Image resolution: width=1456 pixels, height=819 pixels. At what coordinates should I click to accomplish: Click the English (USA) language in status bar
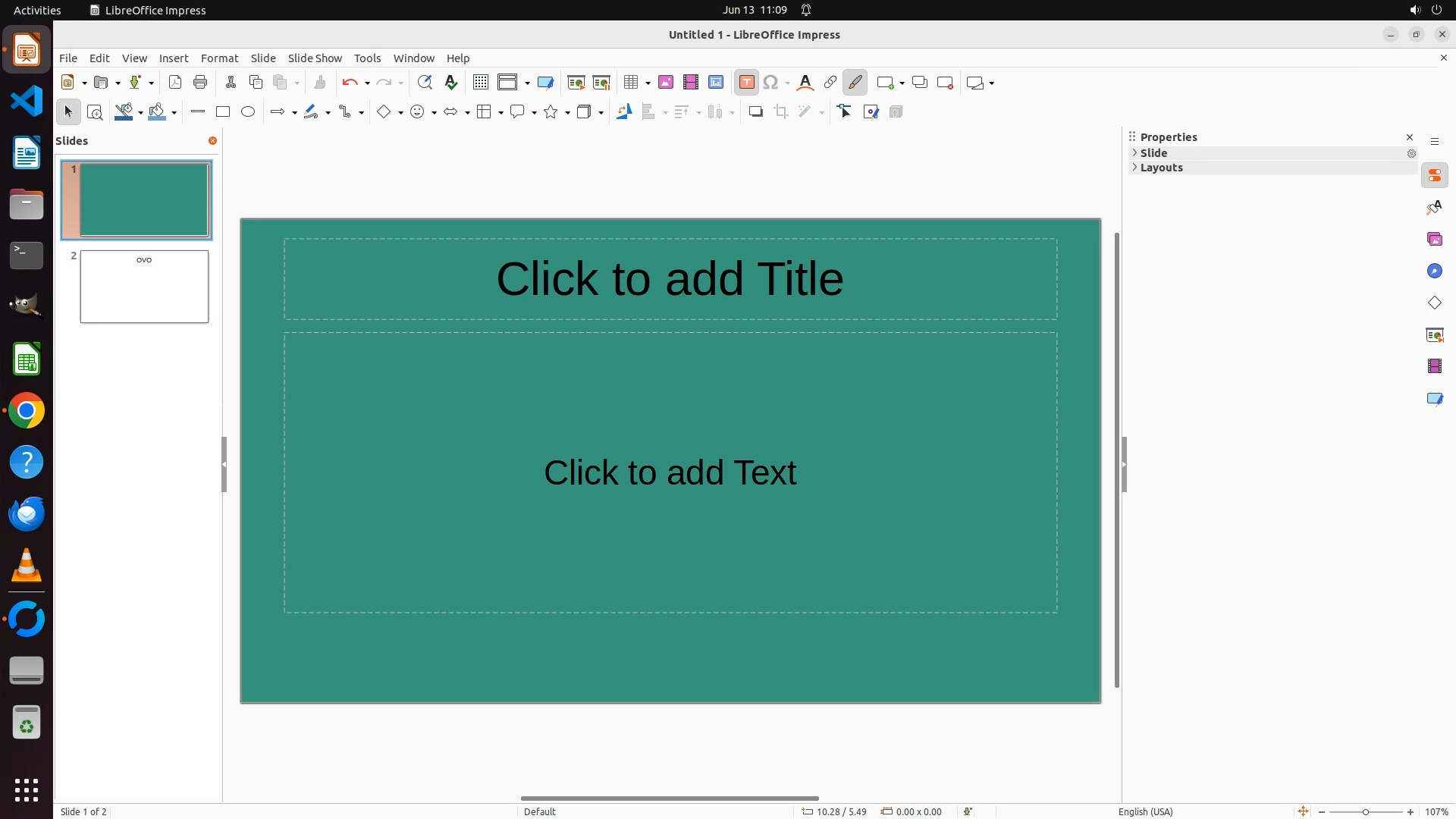[x=1145, y=811]
